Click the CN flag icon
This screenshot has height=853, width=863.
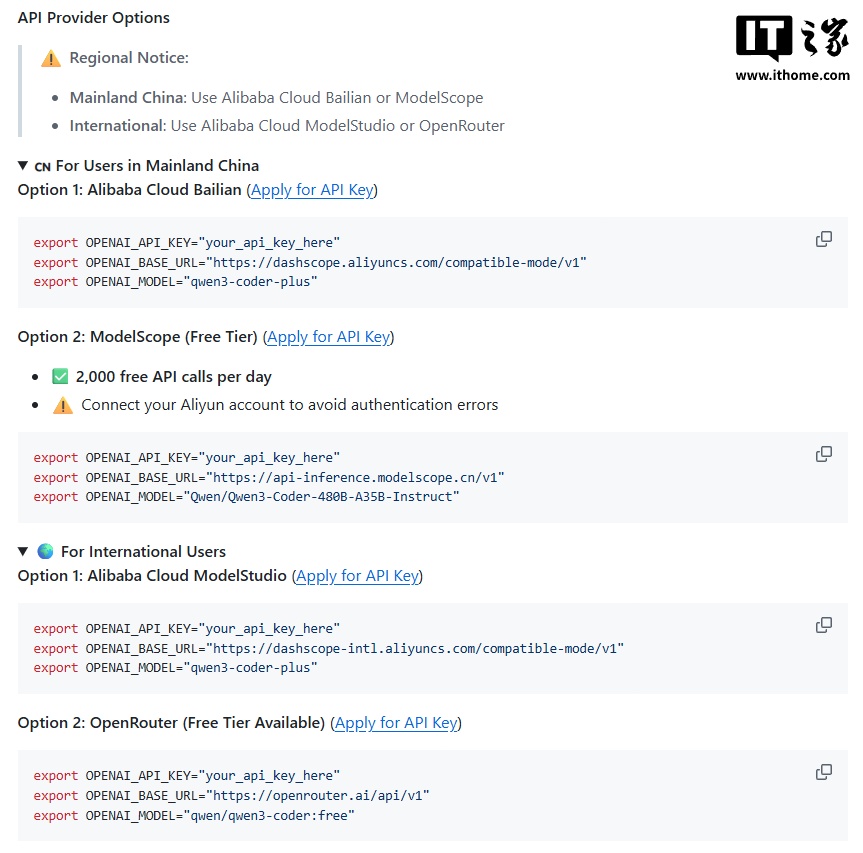pyautogui.click(x=42, y=167)
